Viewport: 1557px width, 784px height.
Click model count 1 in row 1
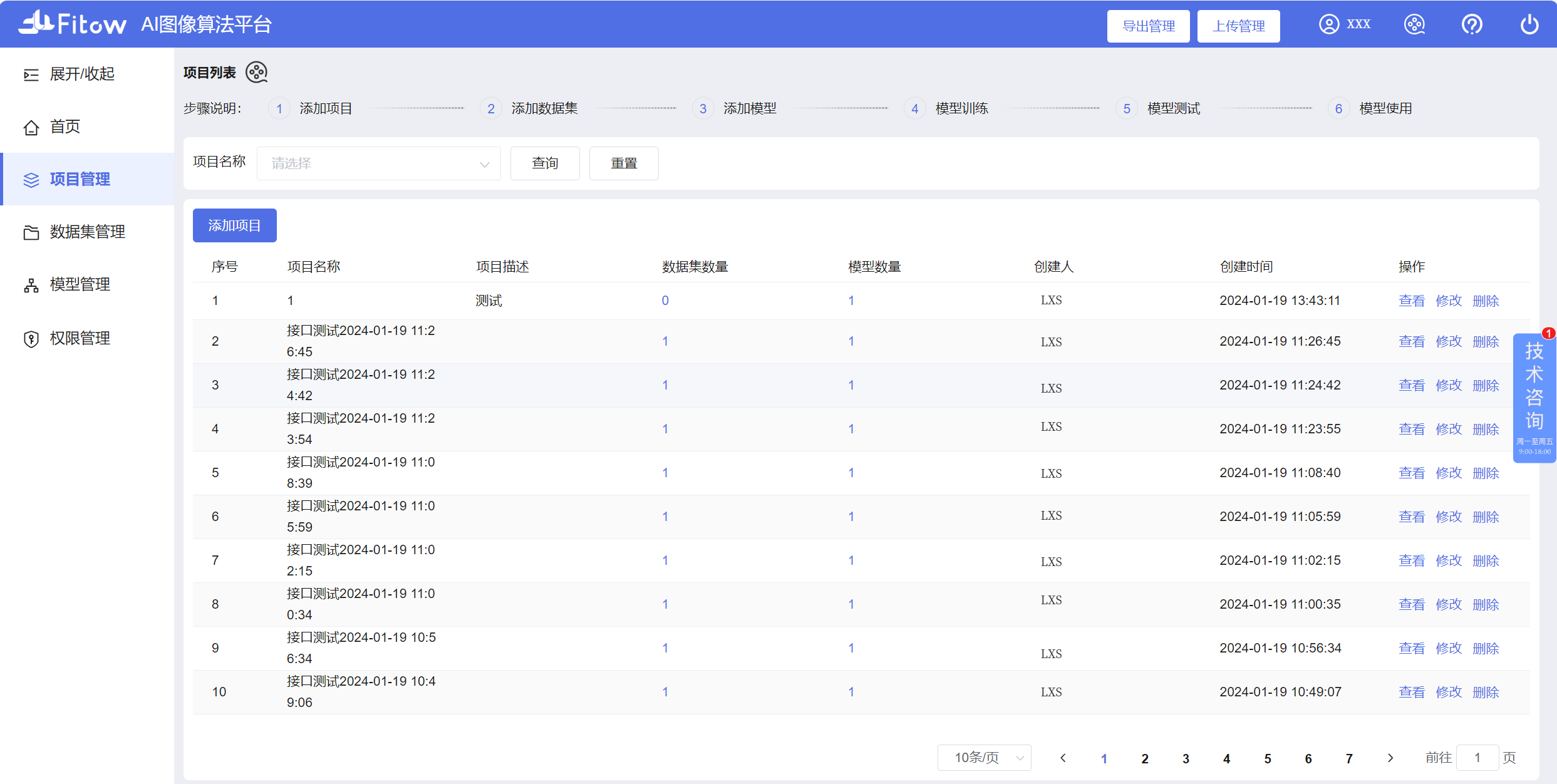tap(851, 301)
